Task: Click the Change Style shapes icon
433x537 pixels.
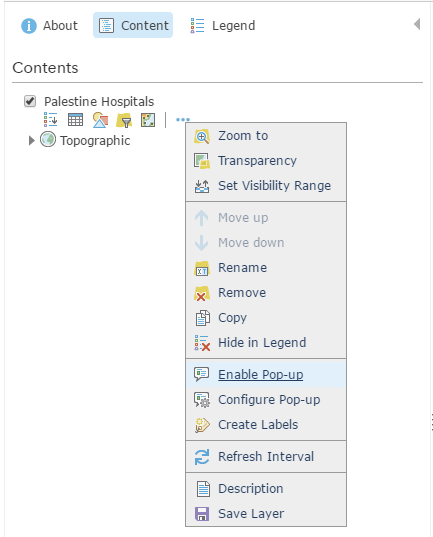Action: point(100,120)
